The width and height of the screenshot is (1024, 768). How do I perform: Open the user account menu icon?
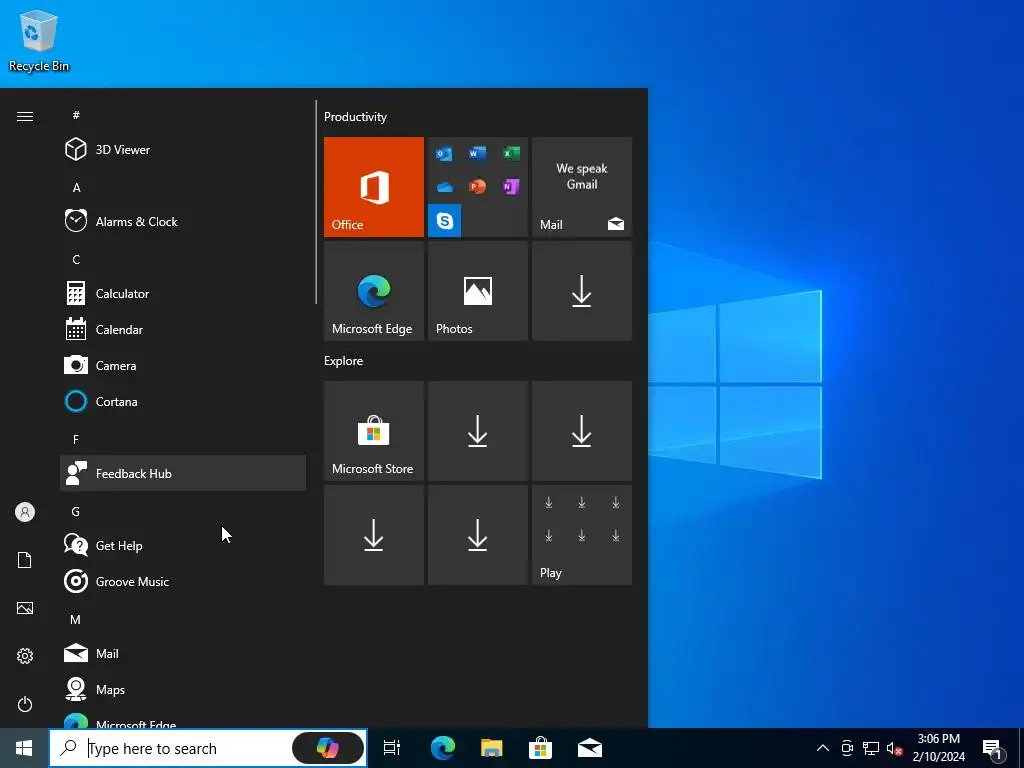pos(25,512)
